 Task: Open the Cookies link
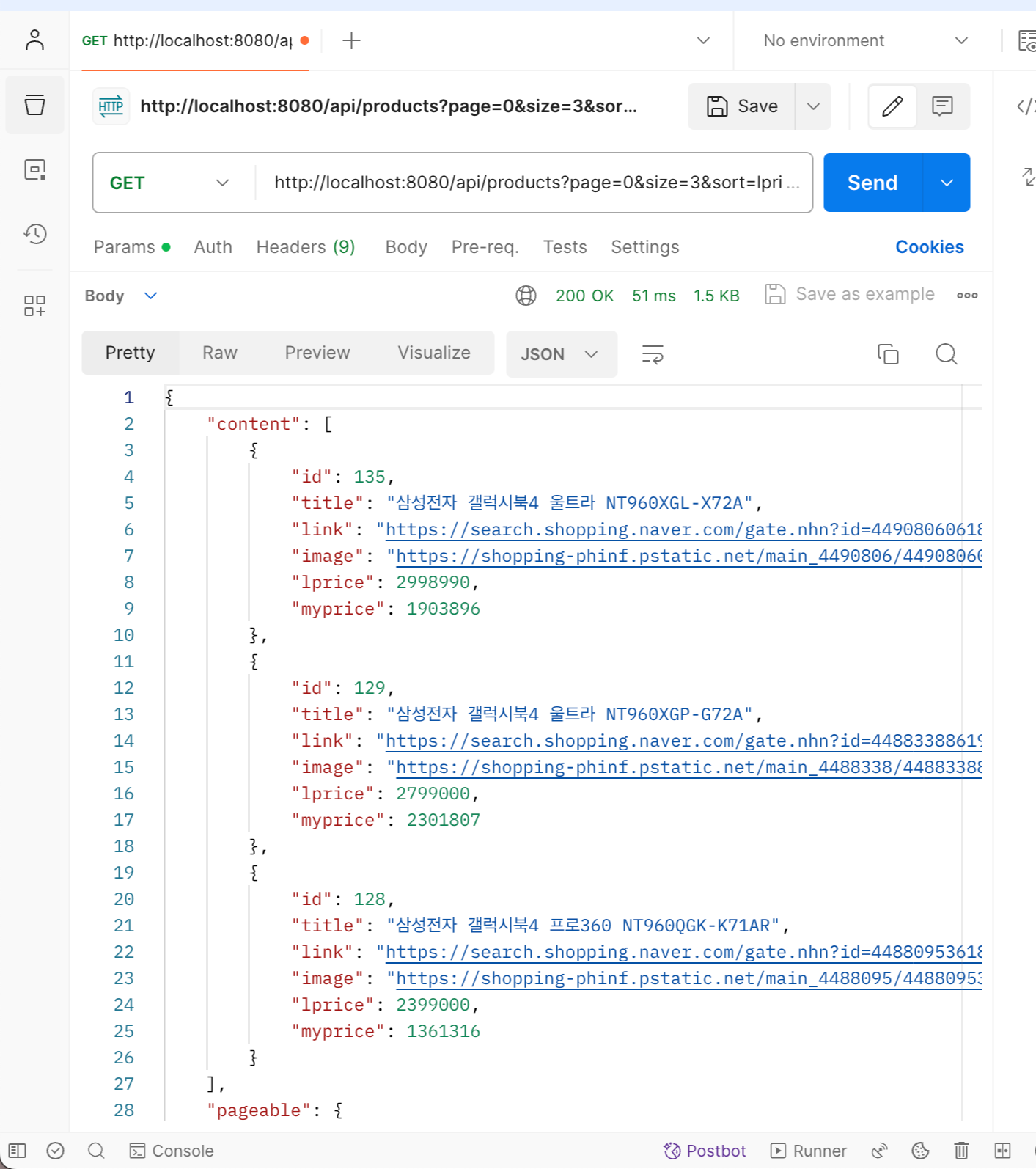pos(929,247)
